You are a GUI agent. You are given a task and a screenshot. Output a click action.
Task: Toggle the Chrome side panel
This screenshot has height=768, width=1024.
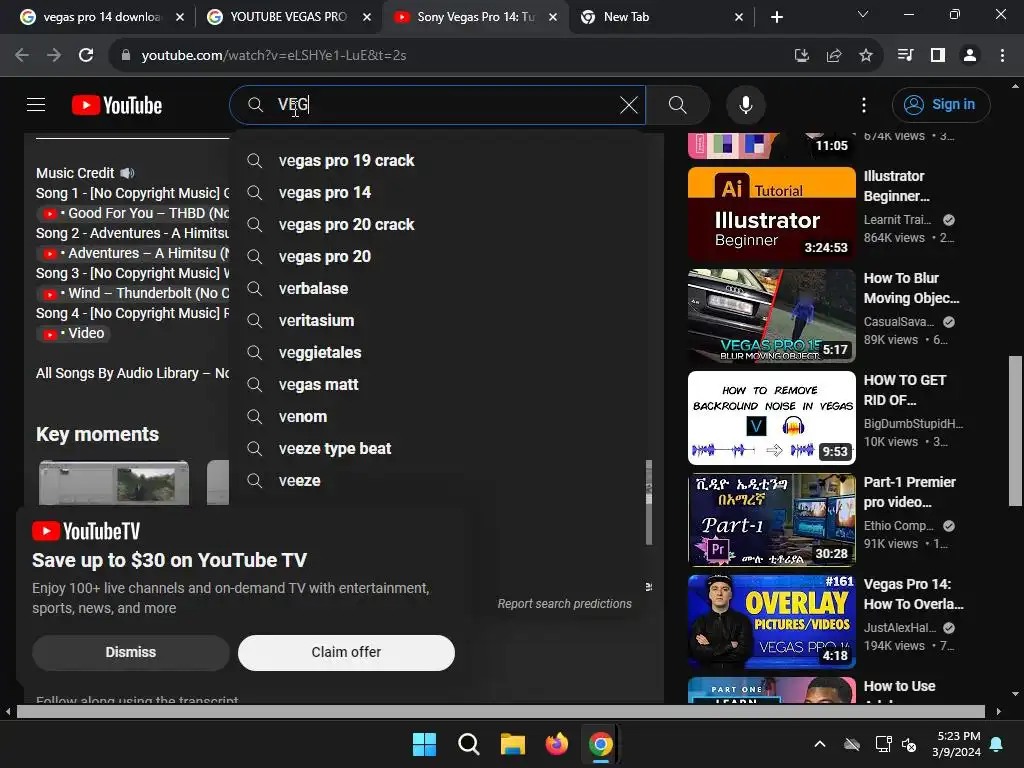point(938,56)
